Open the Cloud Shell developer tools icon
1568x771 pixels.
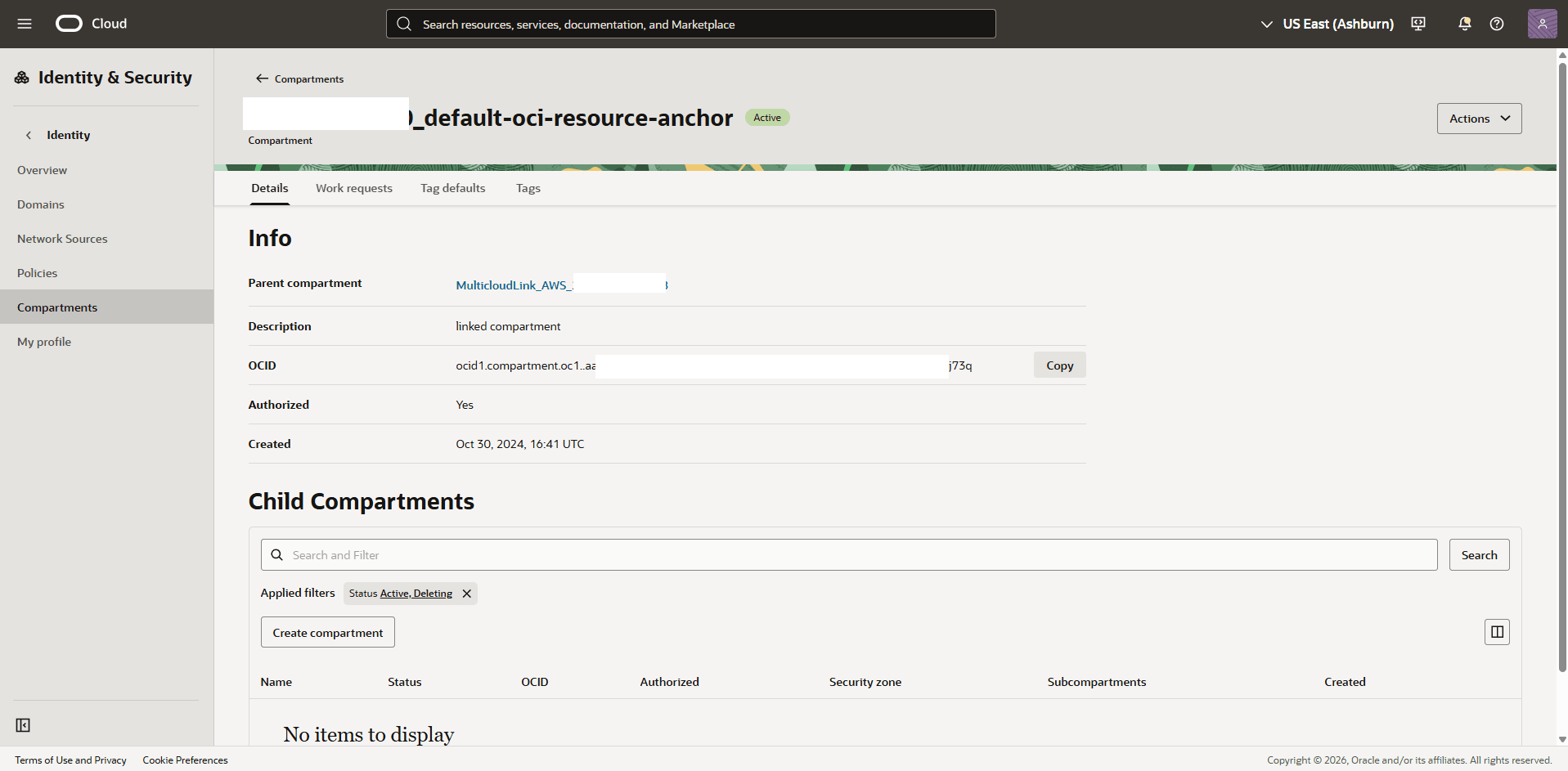1418,24
